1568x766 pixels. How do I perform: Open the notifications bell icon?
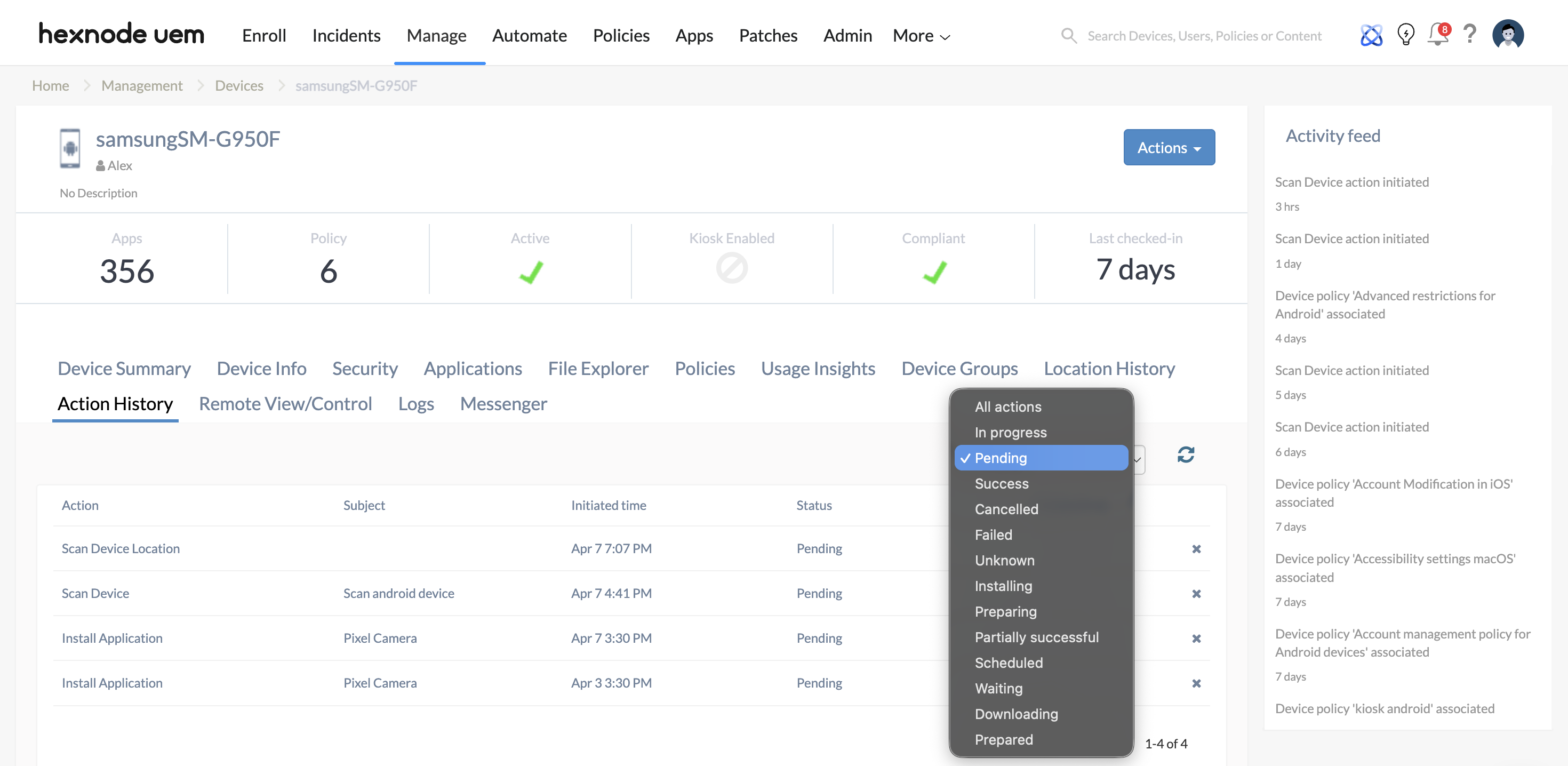pyautogui.click(x=1438, y=35)
